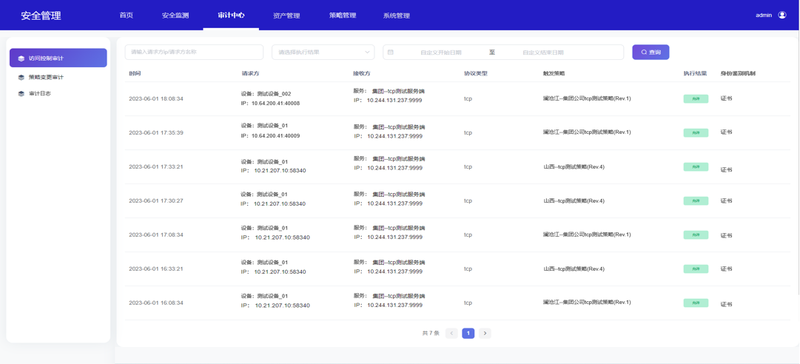Expand the 执行结果 select dropdown
Image resolution: width=800 pixels, height=364 pixels.
click(x=323, y=52)
